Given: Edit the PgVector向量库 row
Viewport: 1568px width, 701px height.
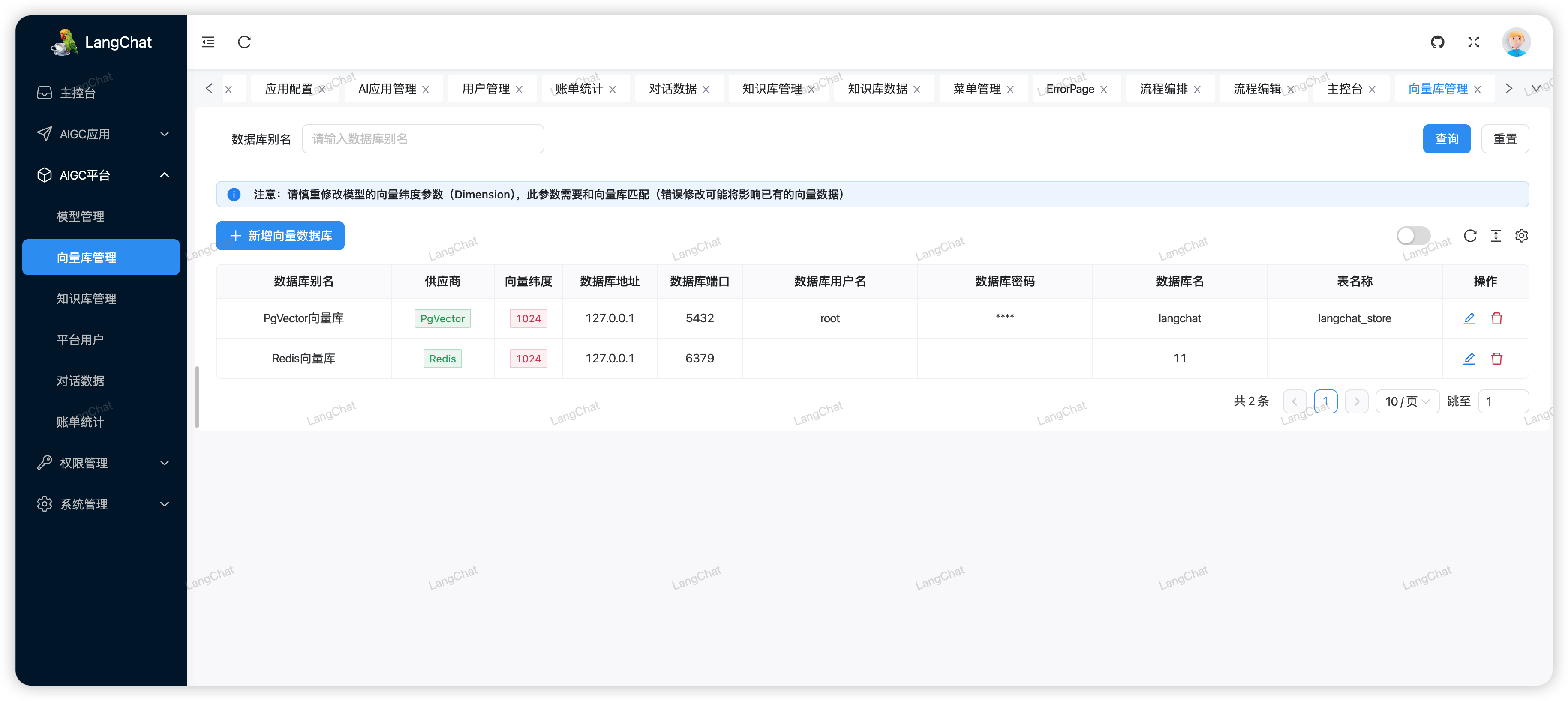Looking at the screenshot, I should 1469,318.
